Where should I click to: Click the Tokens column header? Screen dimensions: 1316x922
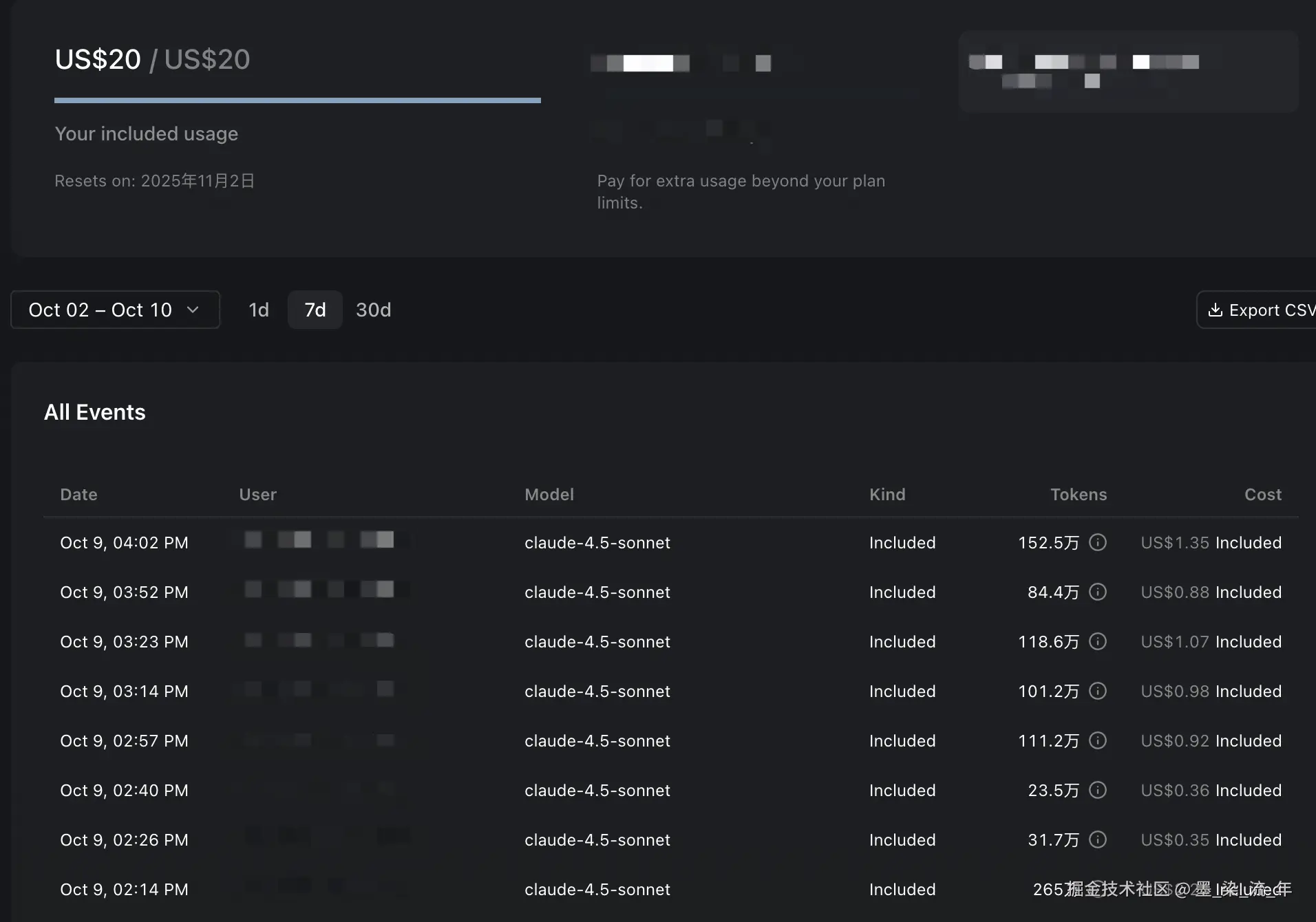(1078, 494)
